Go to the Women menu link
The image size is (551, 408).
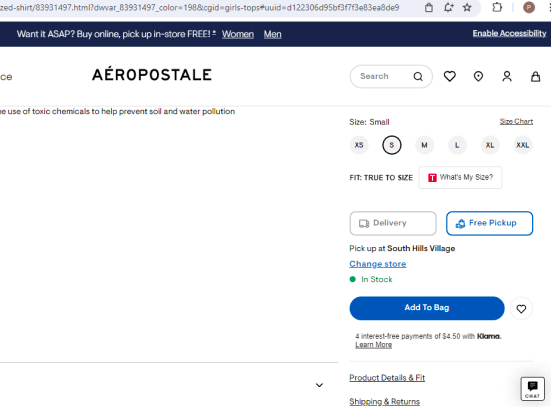point(238,34)
